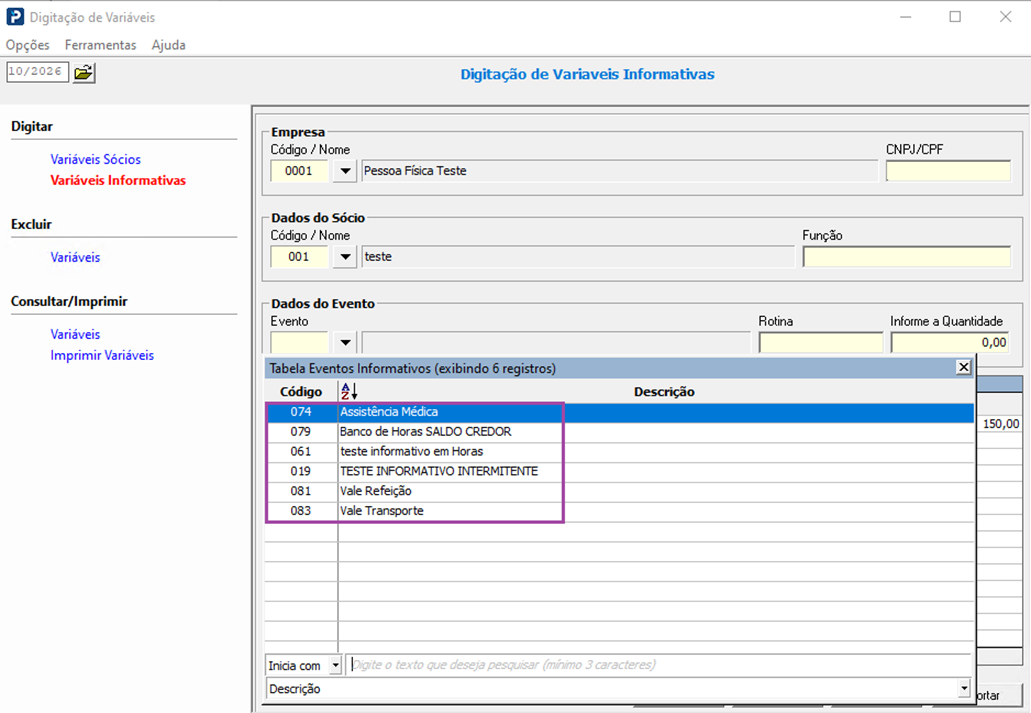This screenshot has width=1031, height=713.
Task: Click the Empresa name field 'Pessoa Física Teste'
Action: point(619,171)
